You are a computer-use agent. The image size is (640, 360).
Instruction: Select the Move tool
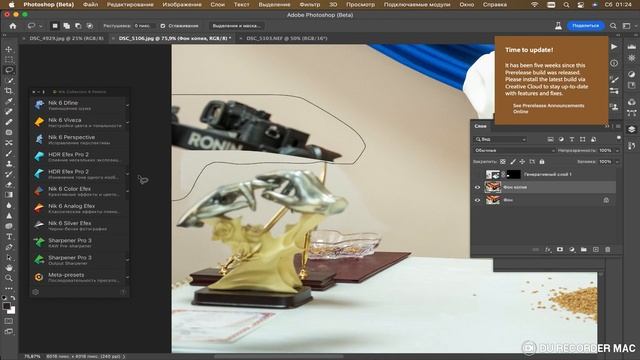pyautogui.click(x=9, y=49)
